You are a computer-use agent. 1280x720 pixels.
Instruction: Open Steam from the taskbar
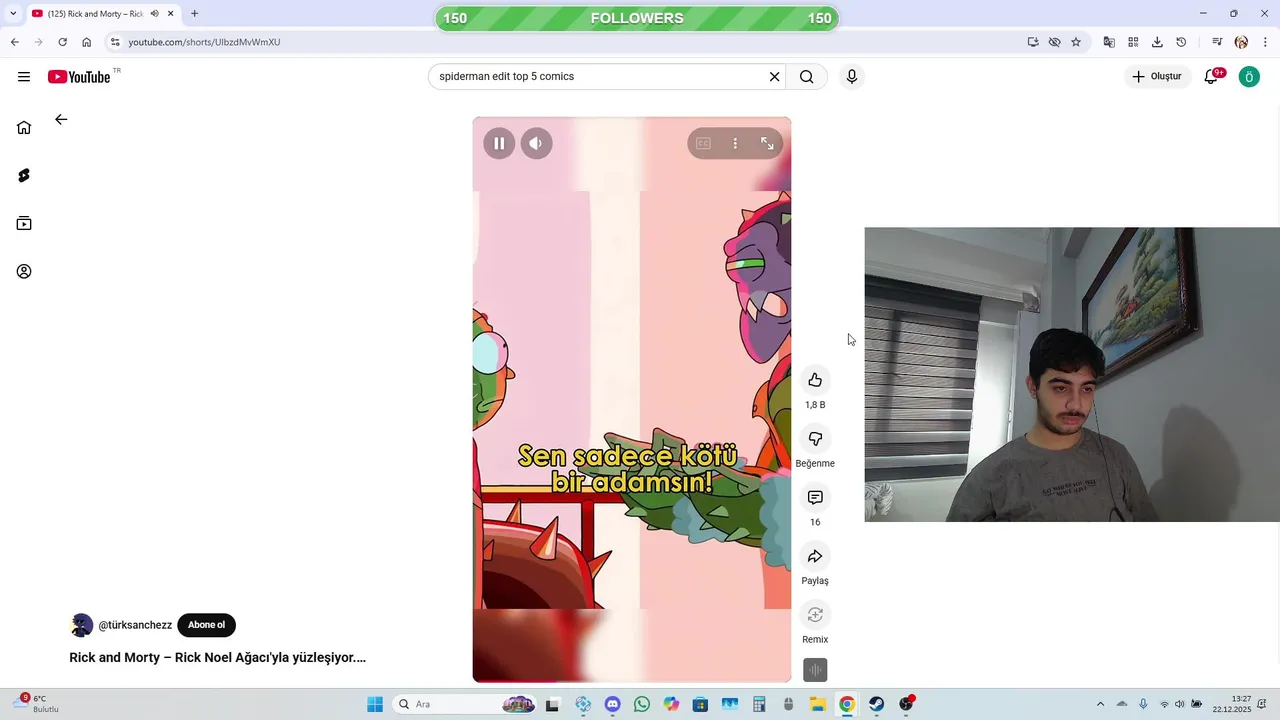[876, 704]
